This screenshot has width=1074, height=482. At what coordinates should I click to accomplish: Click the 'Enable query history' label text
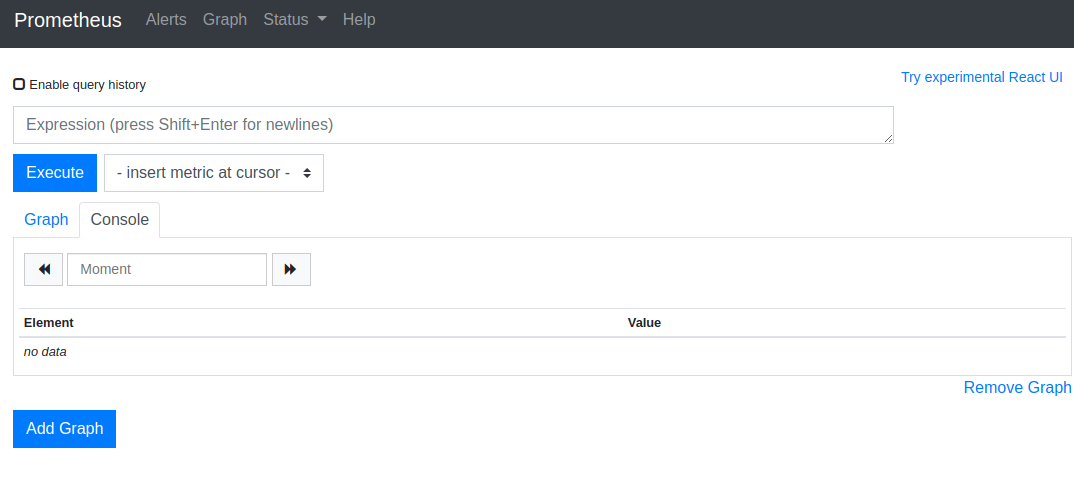coord(88,85)
